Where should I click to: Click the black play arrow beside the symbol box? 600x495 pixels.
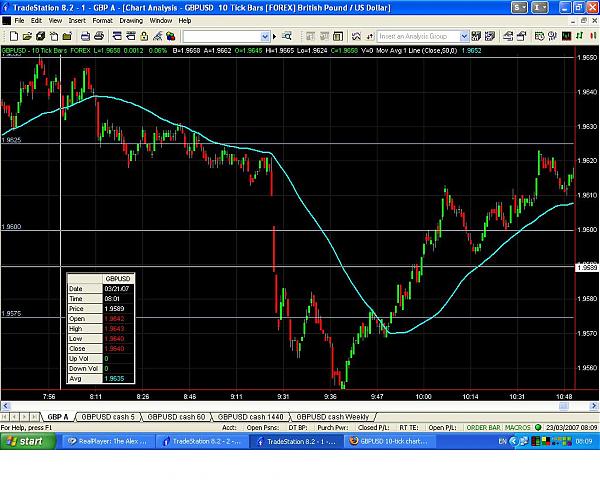[x=274, y=37]
